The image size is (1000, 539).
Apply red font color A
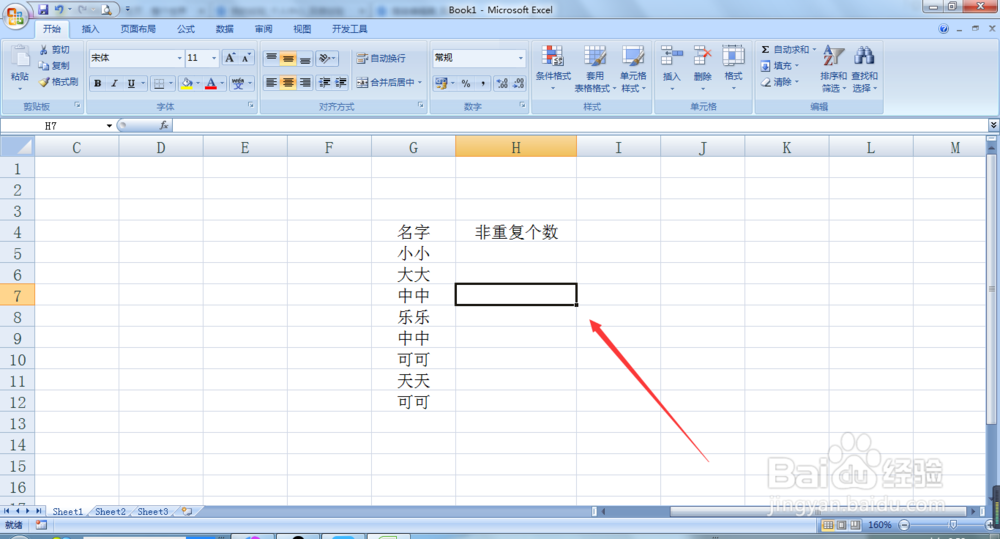[x=211, y=83]
